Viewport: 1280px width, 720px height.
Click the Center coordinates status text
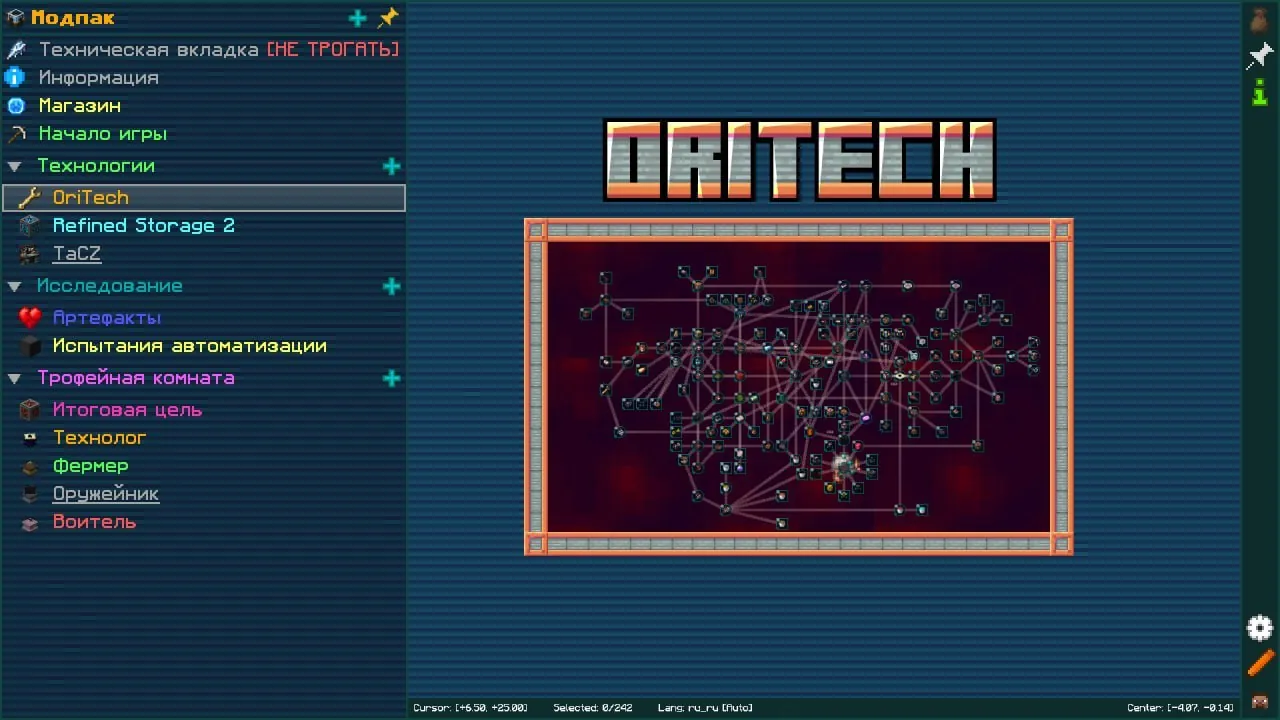coord(1180,708)
